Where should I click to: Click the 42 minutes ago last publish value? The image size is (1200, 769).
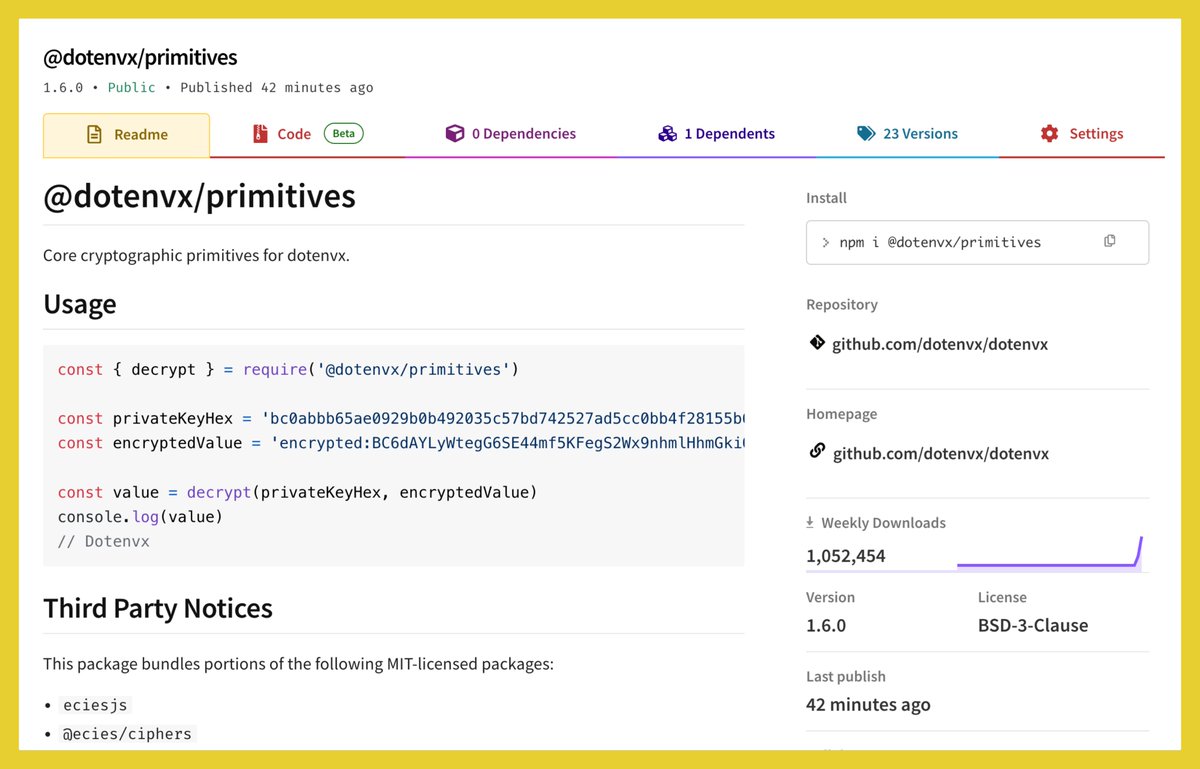click(868, 705)
